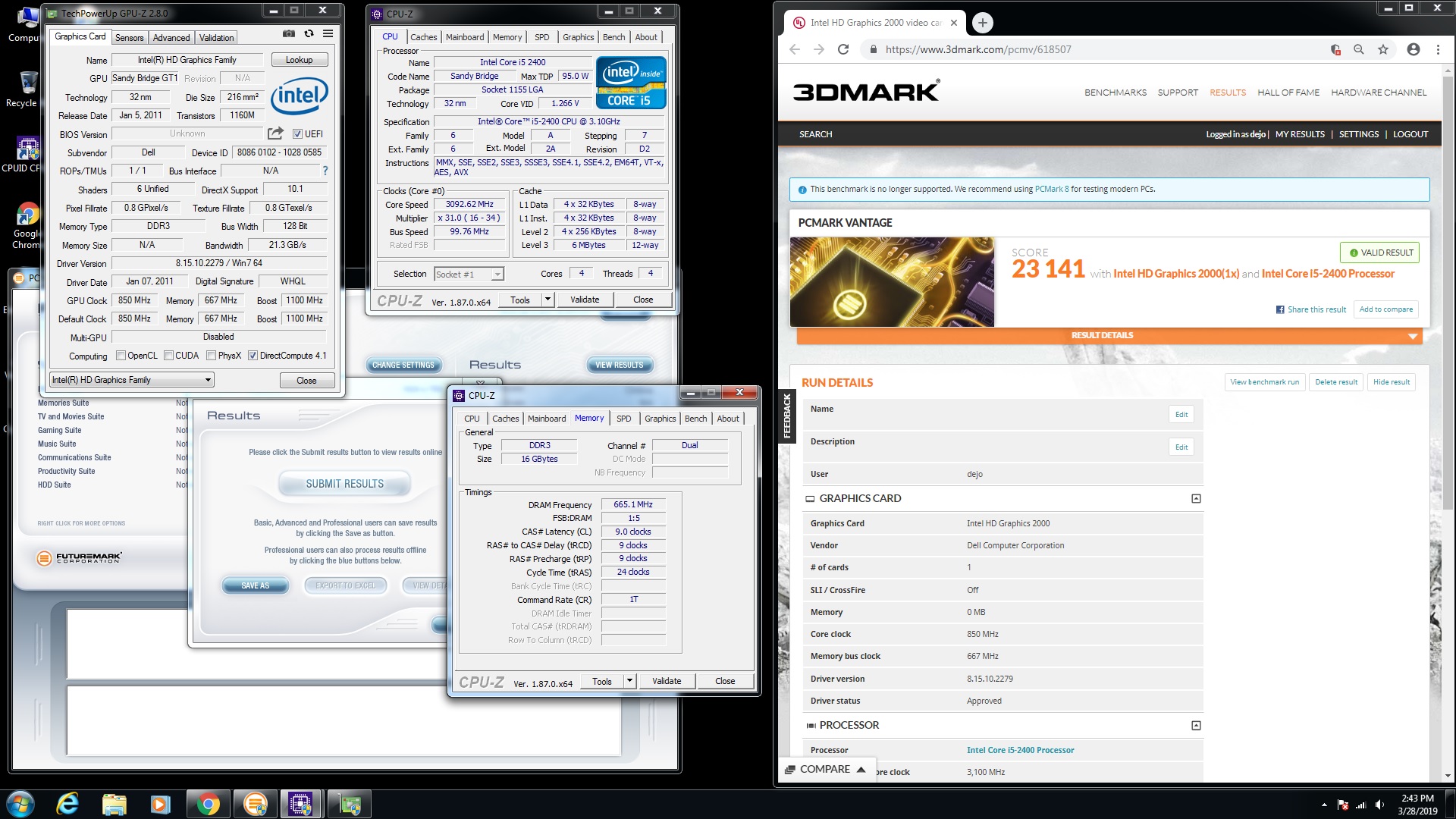This screenshot has width=1456, height=819.
Task: Open a new Chrome tab
Action: coord(982,23)
